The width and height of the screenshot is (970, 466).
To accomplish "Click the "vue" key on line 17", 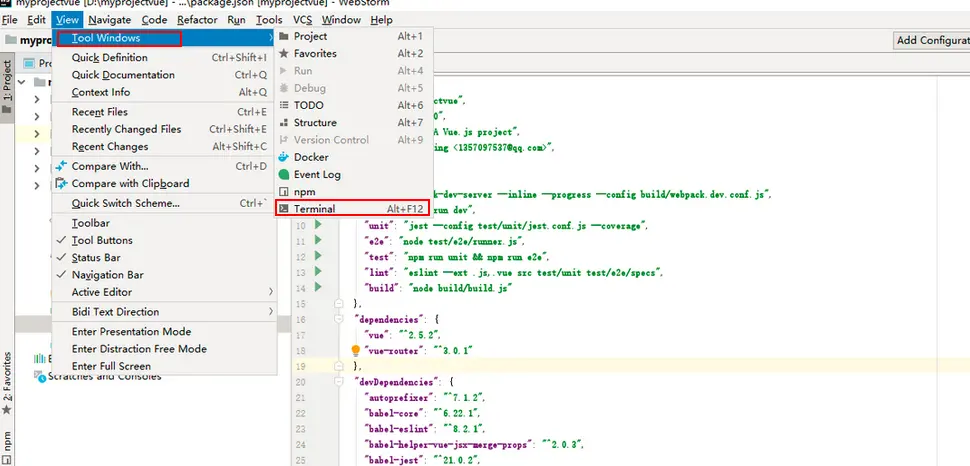I will pos(377,335).
